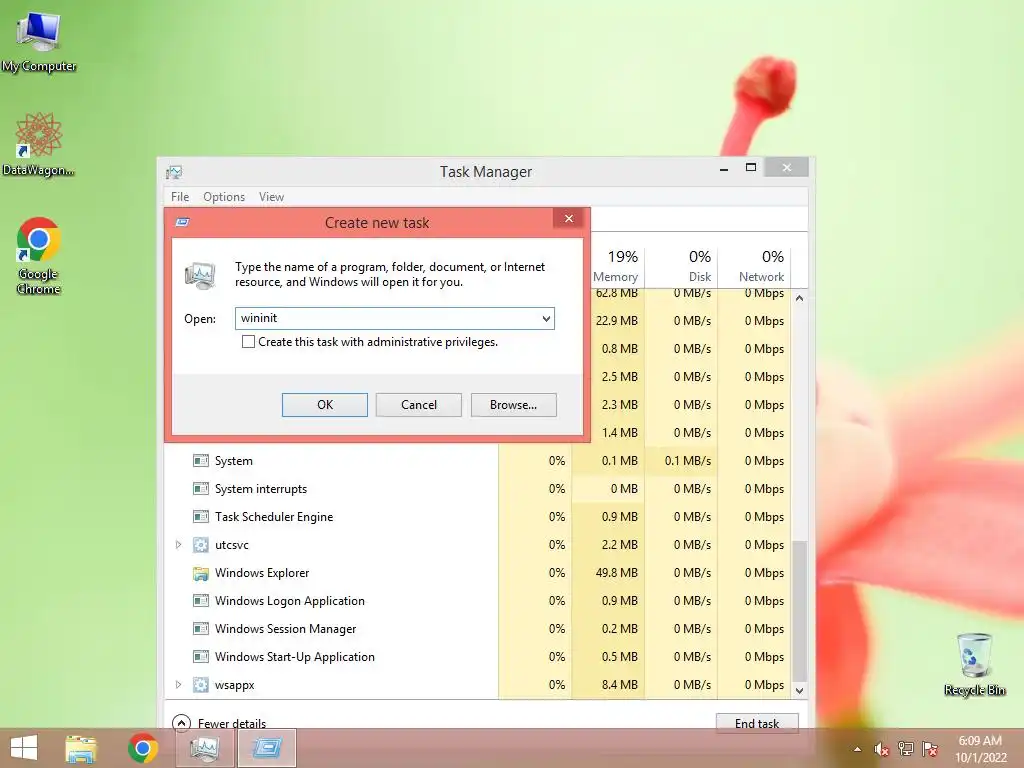
Task: Click the Windows Logon Application icon
Action: [200, 601]
